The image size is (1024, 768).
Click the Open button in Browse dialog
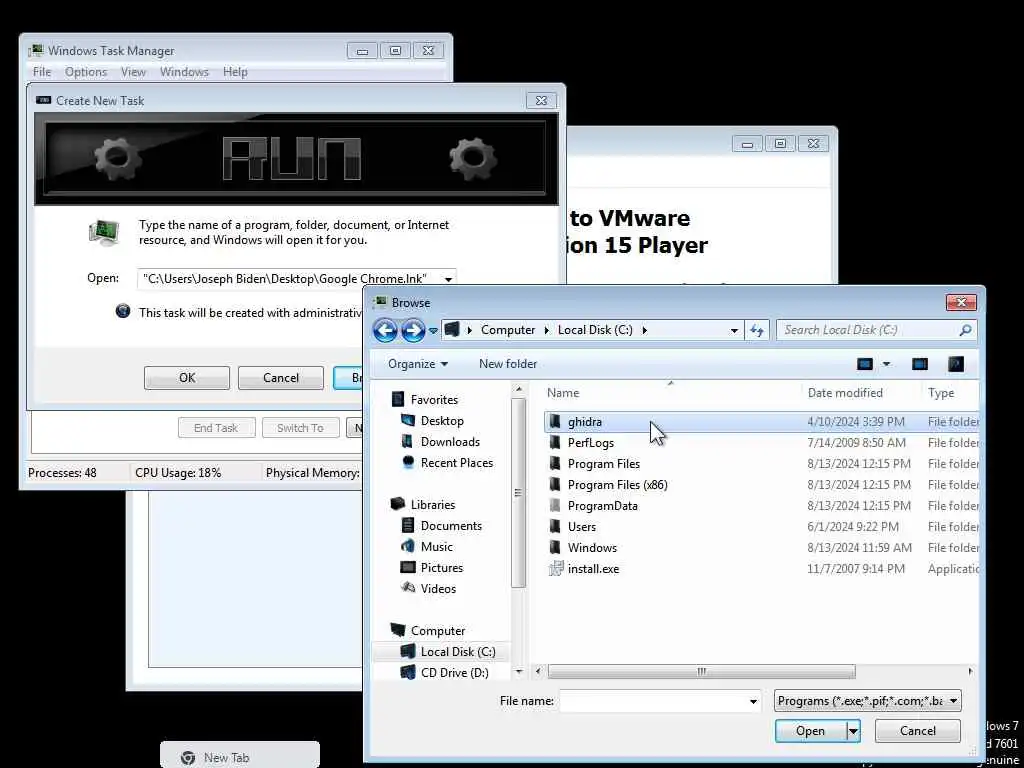[x=810, y=731]
